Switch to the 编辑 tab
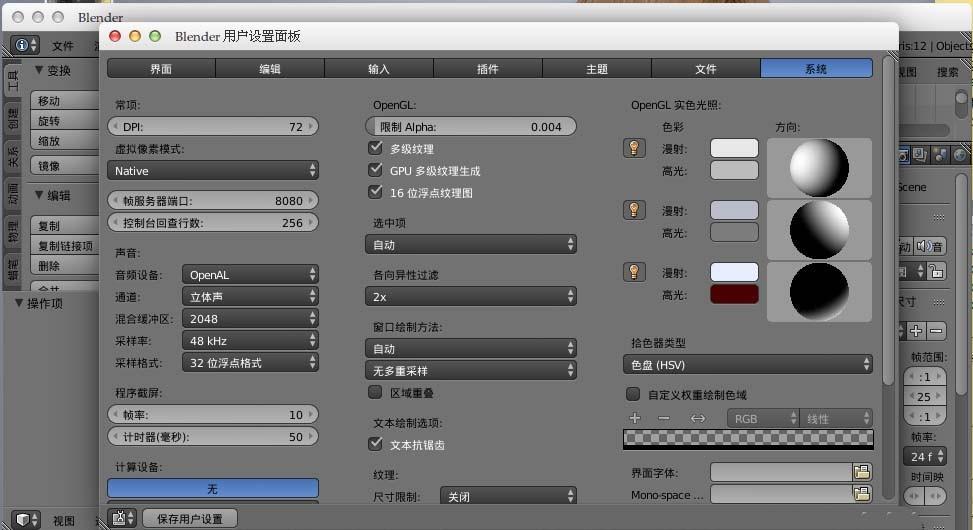 click(x=270, y=68)
